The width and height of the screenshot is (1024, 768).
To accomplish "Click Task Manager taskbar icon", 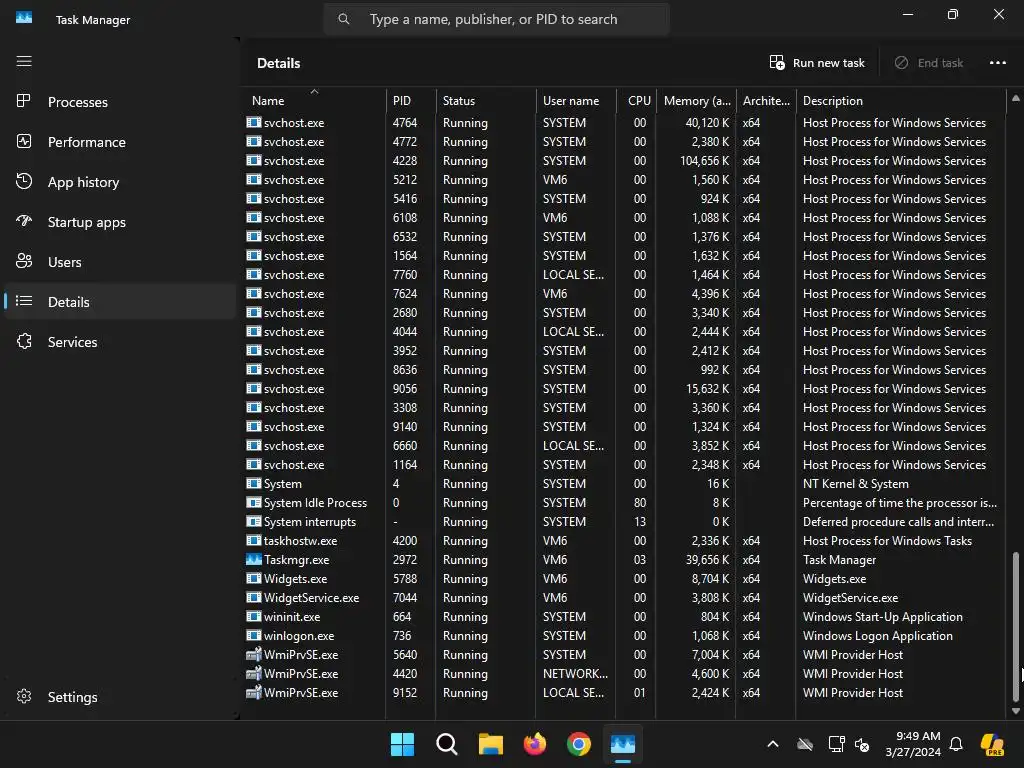I will pos(623,744).
